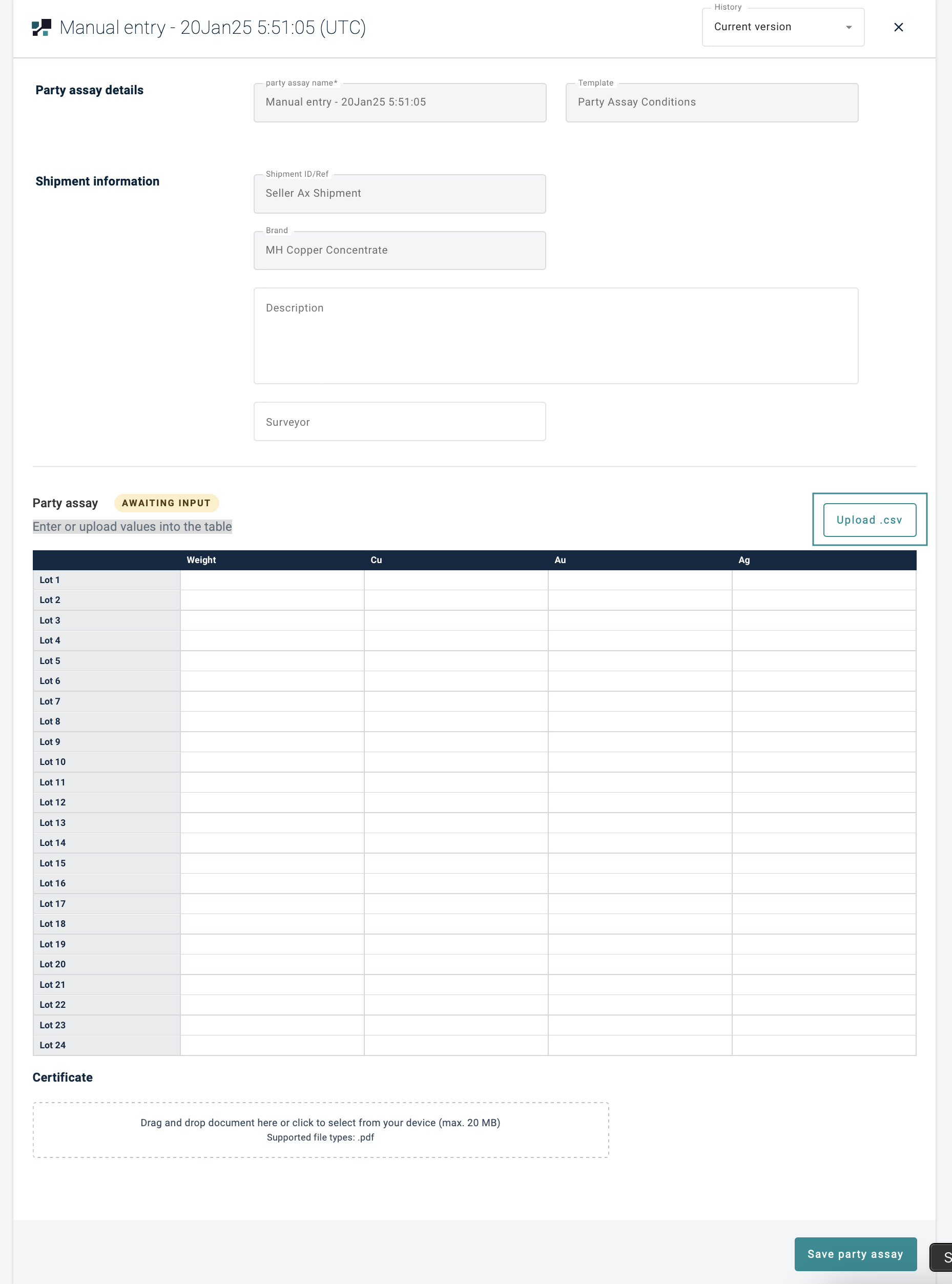Click the certificate PDF drop zone
The image size is (952, 1284).
pos(320,1130)
